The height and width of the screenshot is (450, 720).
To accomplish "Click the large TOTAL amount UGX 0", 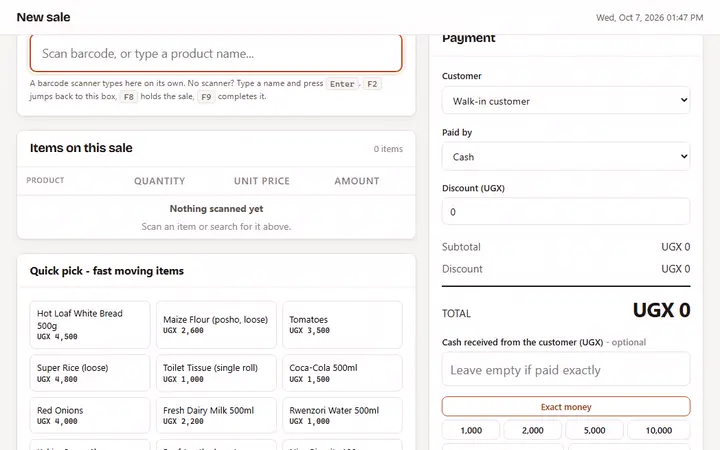I will pyautogui.click(x=661, y=310).
